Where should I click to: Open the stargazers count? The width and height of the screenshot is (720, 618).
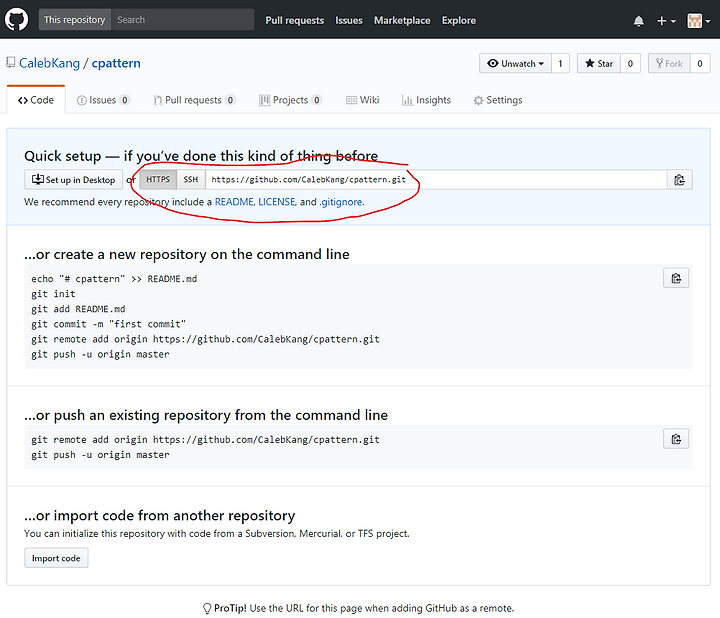630,63
